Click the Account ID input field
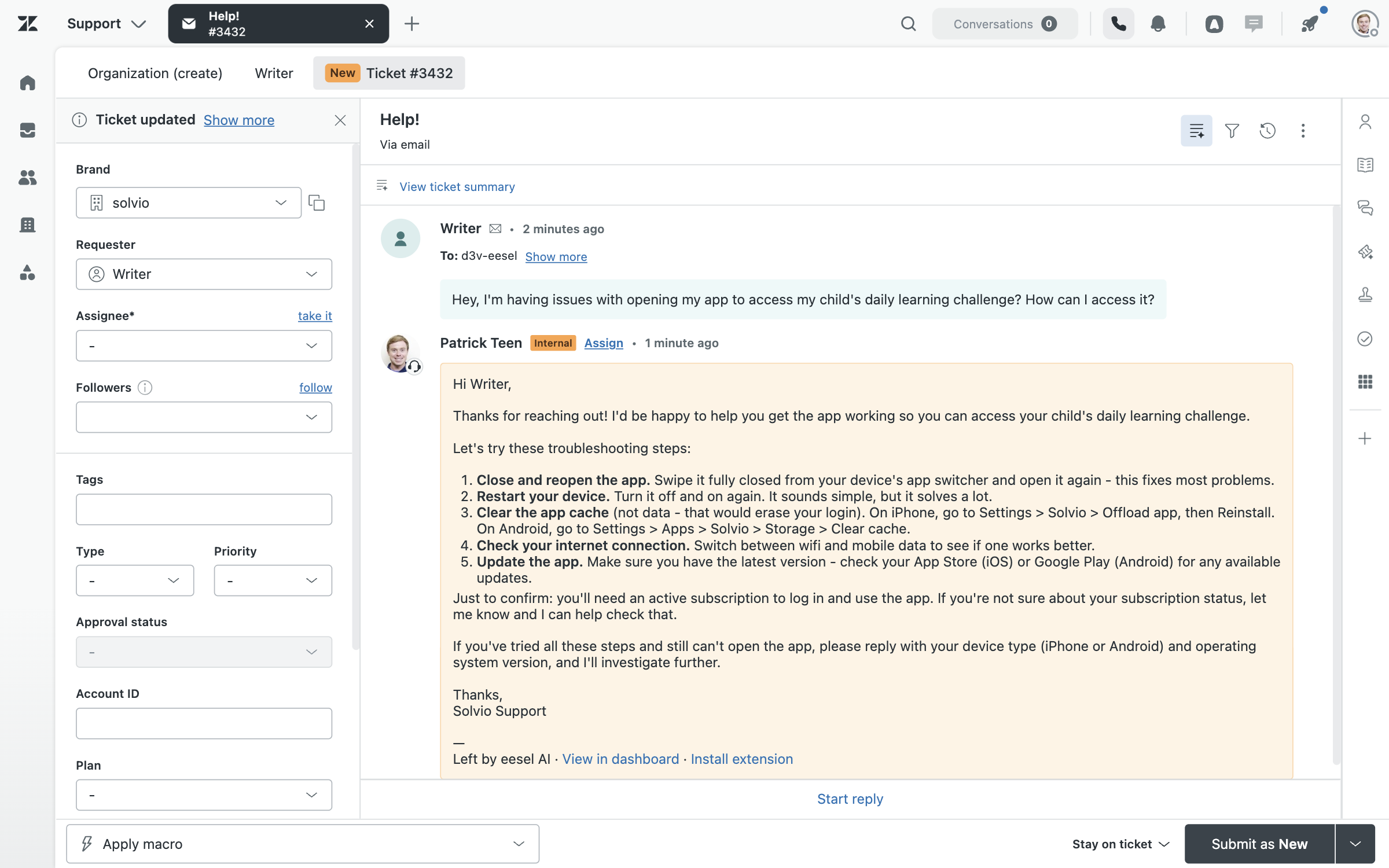Screen dimensions: 1389x868 204,723
